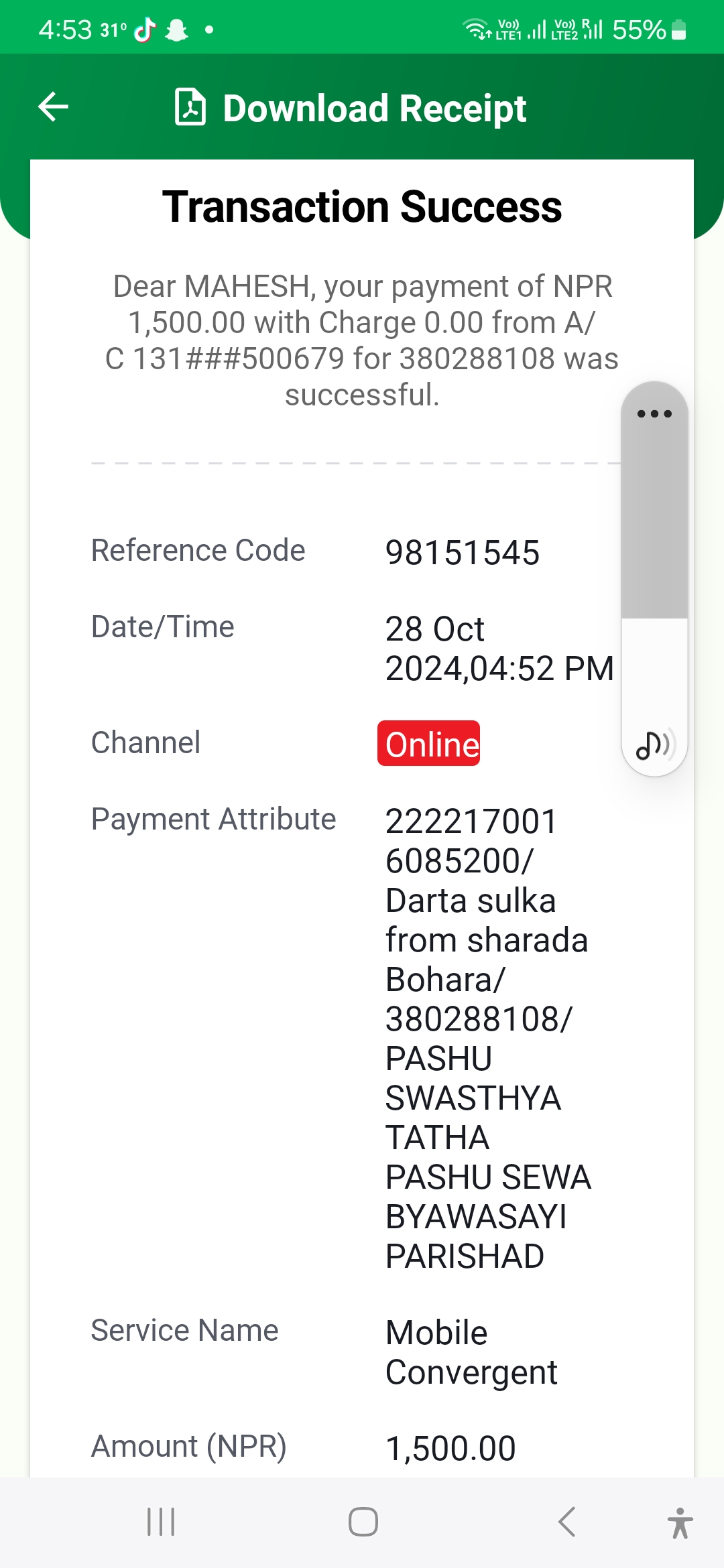Image resolution: width=724 pixels, height=1568 pixels.
Task: Tap three-dot menu on floating panel
Action: (x=654, y=413)
